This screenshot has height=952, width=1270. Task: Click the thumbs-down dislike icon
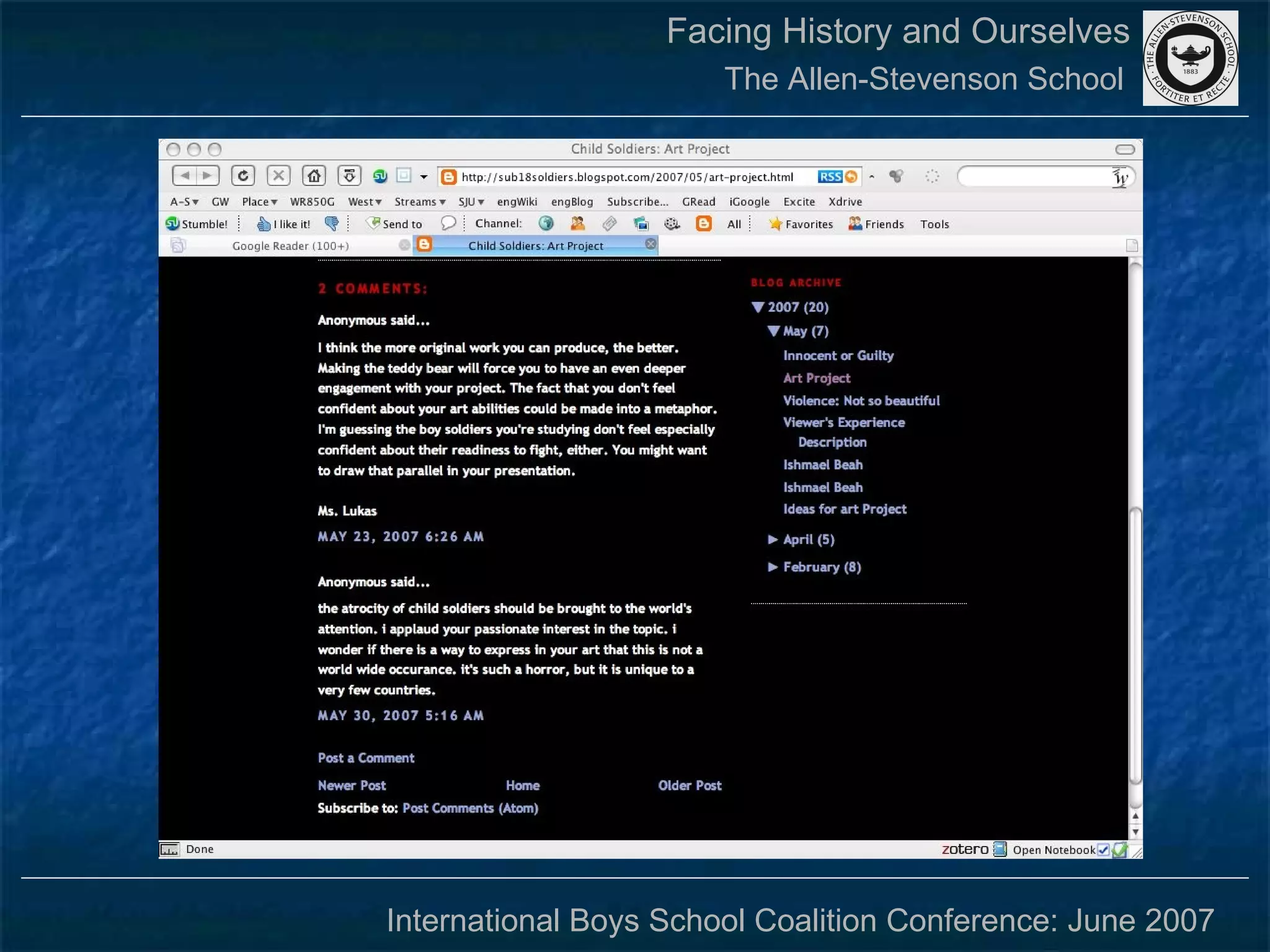[332, 224]
